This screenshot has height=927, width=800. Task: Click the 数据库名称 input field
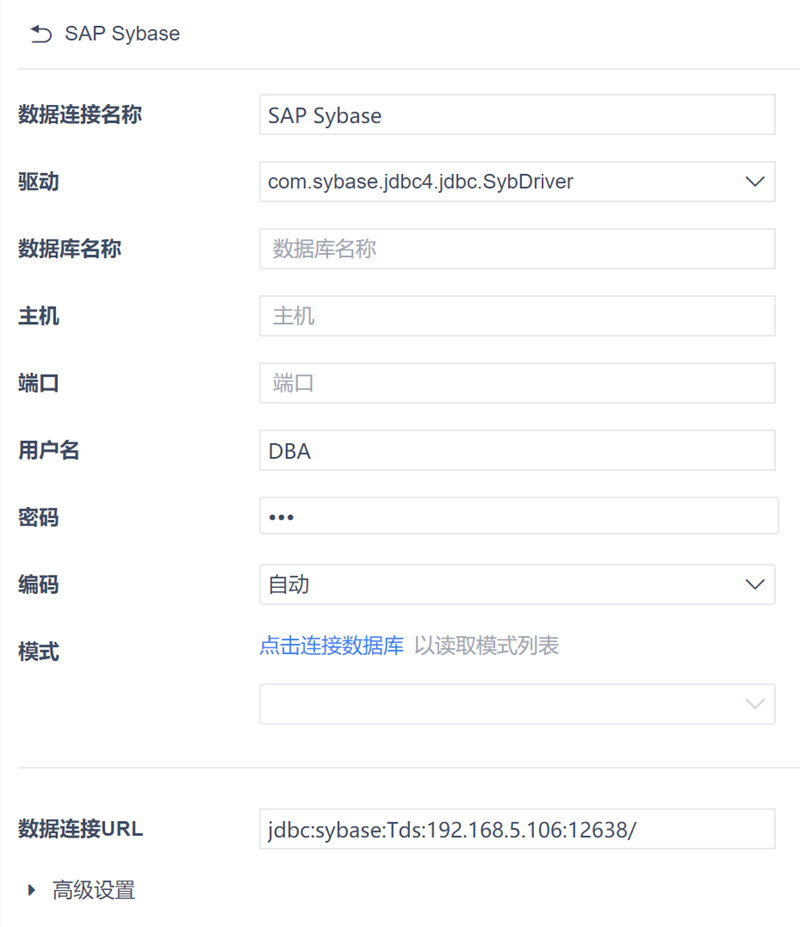pyautogui.click(x=517, y=249)
